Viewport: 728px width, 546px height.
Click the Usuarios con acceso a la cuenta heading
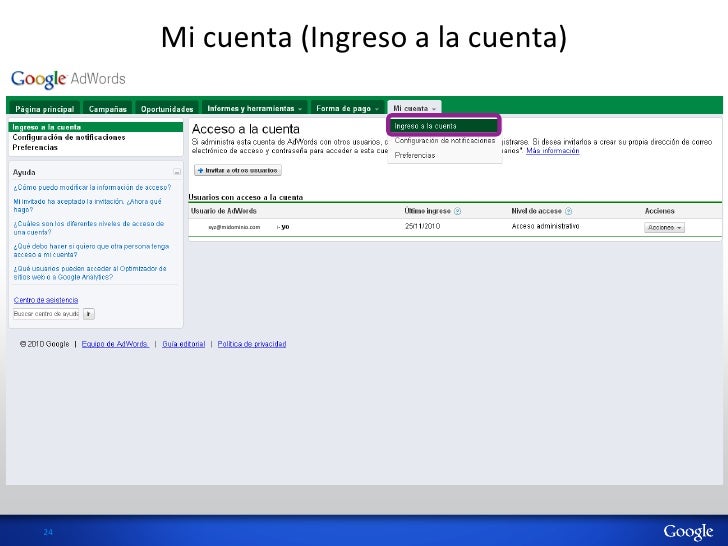[x=246, y=197]
